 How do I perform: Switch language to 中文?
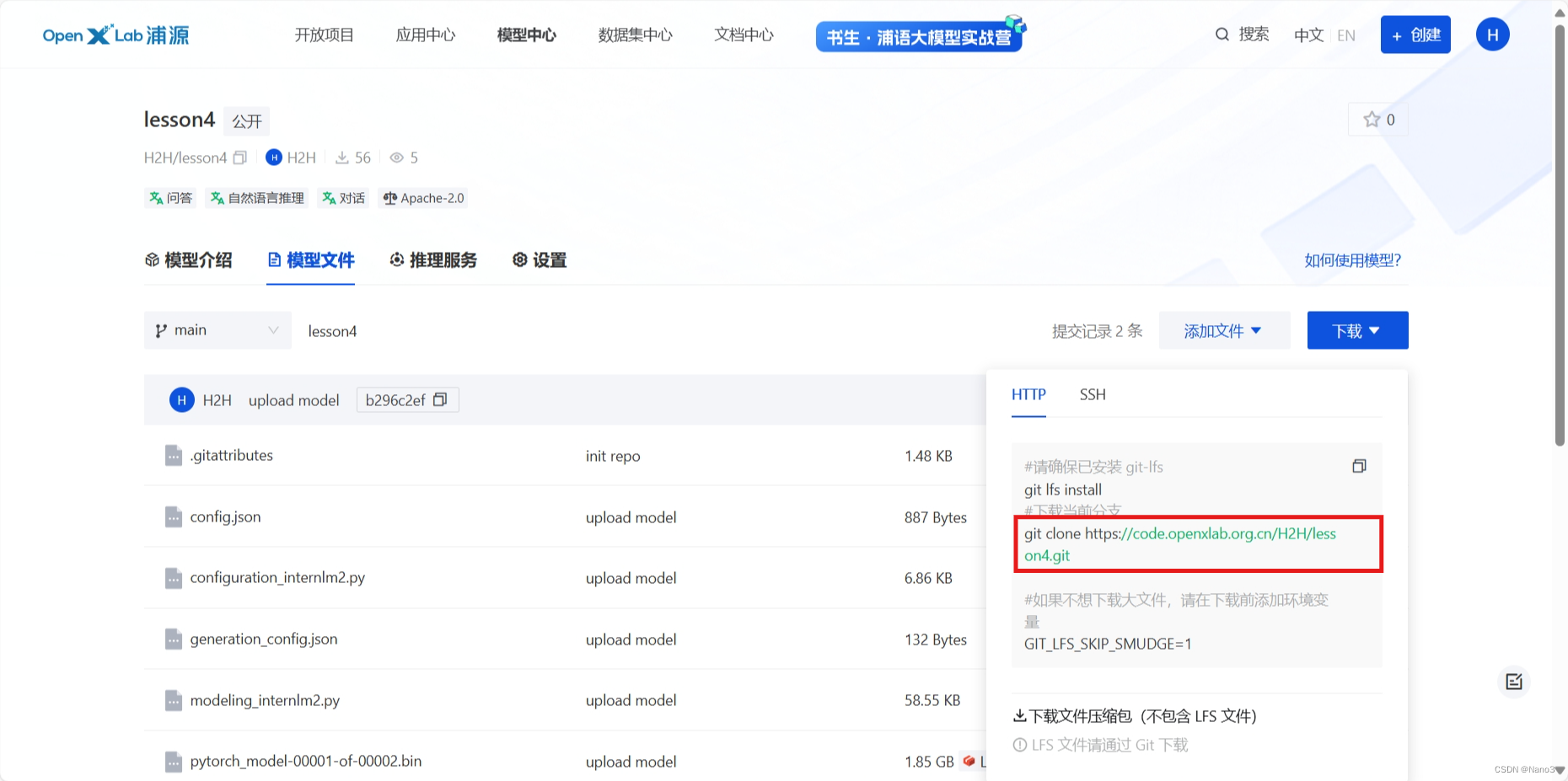[x=1308, y=35]
